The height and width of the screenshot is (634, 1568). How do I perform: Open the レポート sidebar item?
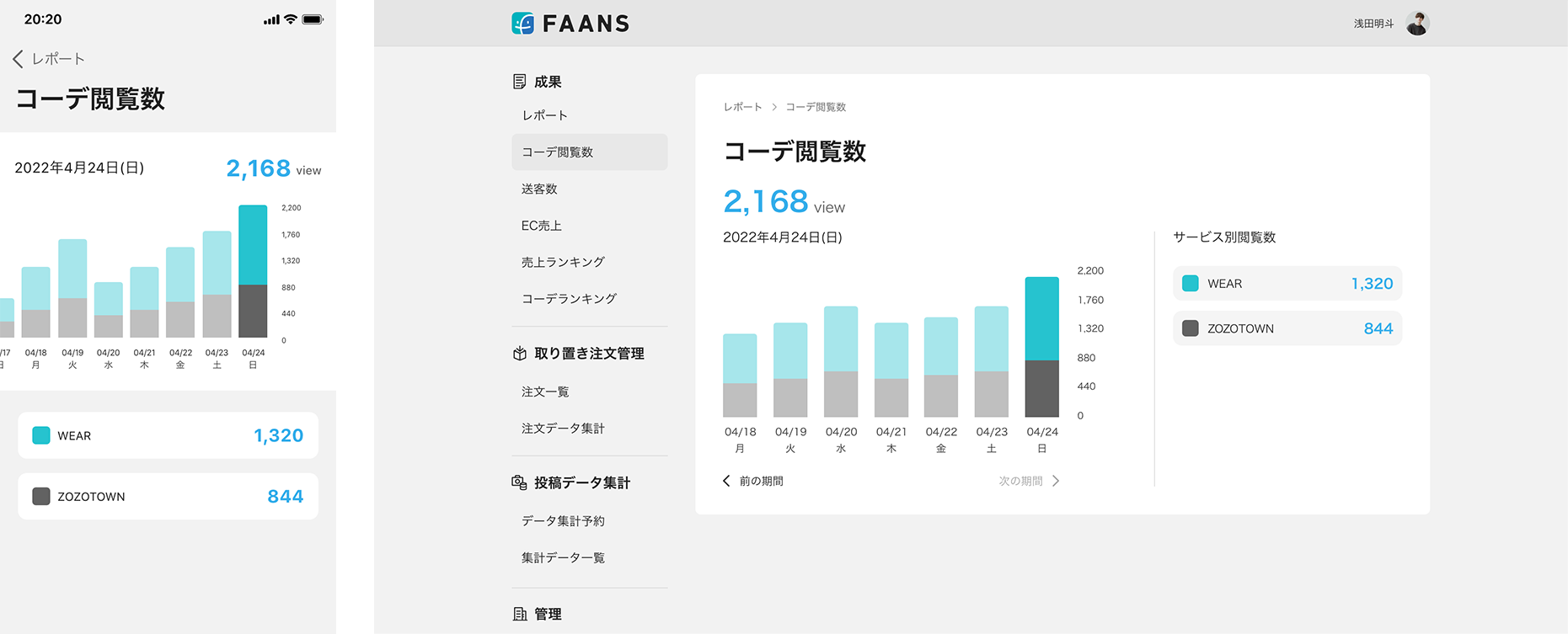[x=544, y=115]
